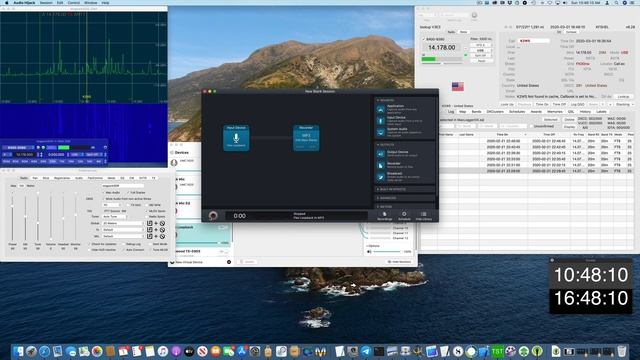This screenshot has height=360, width=640.
Task: Switch to EQ tab in Preferences window
Action: 122,178
